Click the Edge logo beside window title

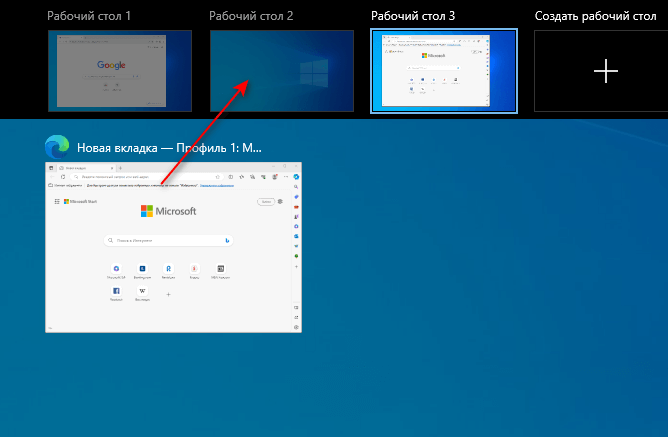coord(57,147)
